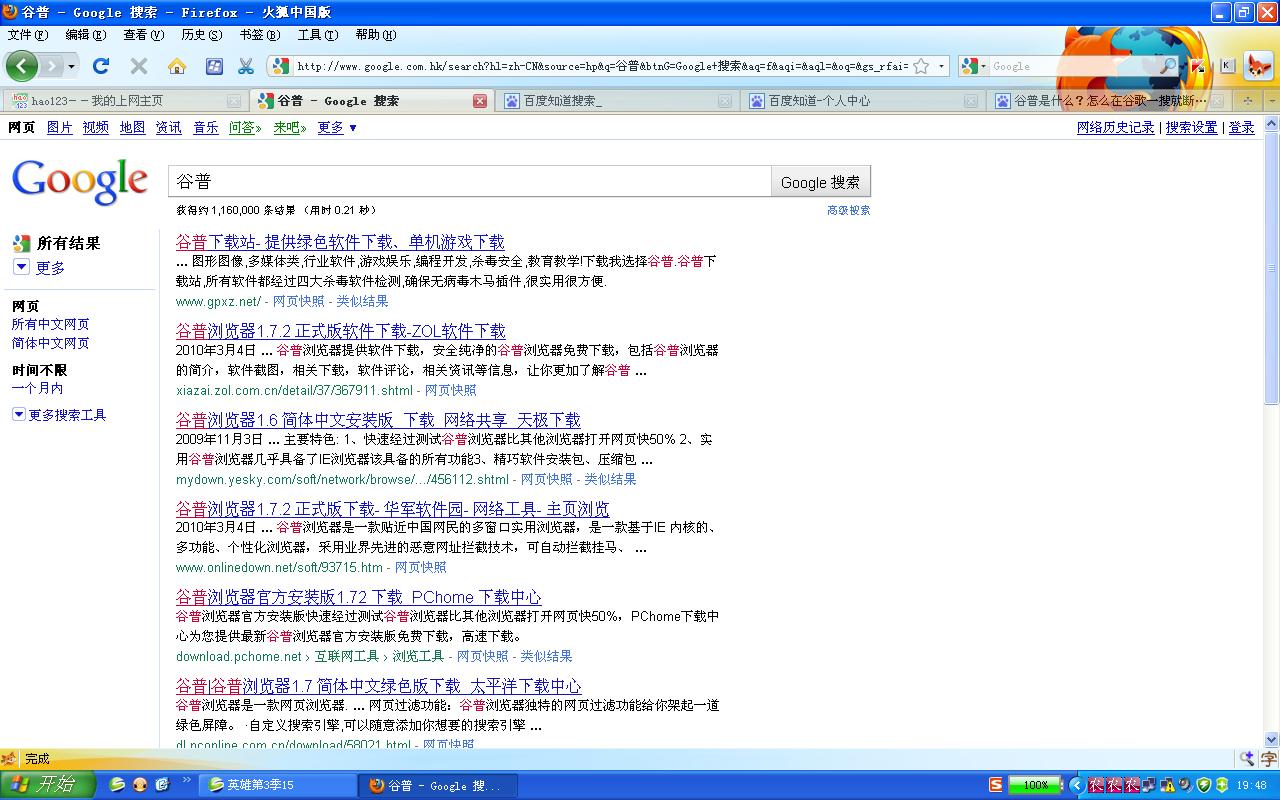1280x800 pixels.
Task: Open the 图片 search category
Action: (60, 128)
